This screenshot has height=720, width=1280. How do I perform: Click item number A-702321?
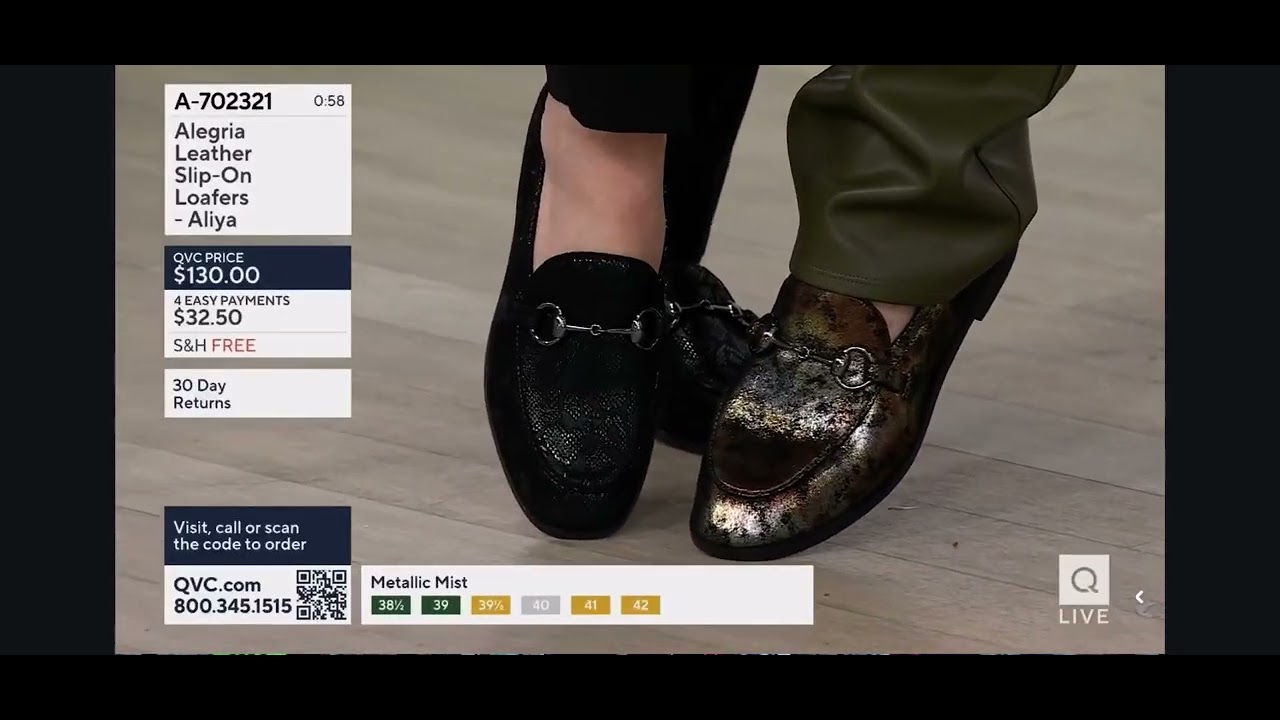pos(223,101)
